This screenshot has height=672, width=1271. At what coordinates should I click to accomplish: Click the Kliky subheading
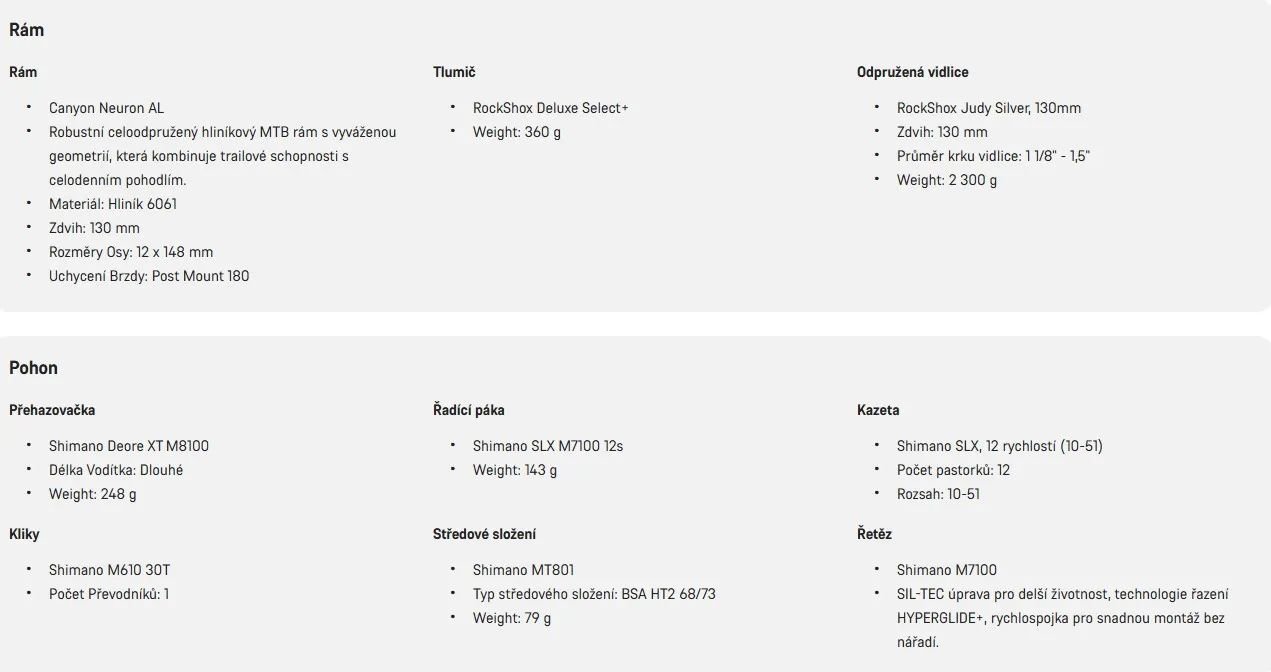(24, 534)
